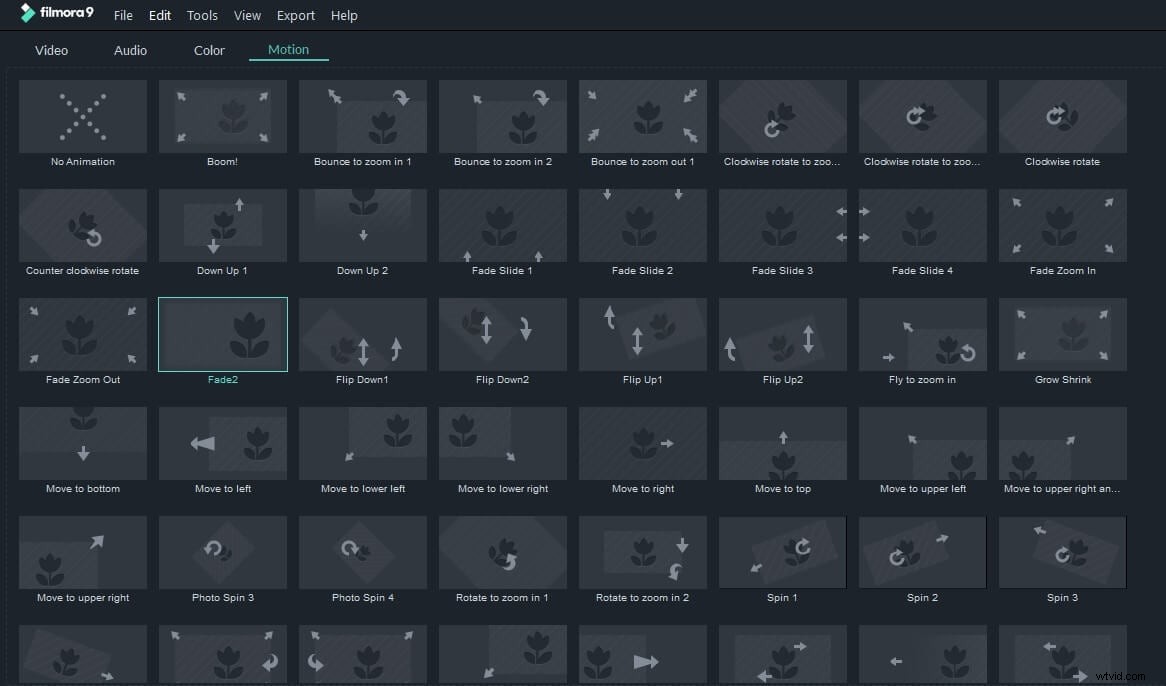Choose the "Grow Shrink" motion effect
1166x686 pixels.
point(1062,334)
